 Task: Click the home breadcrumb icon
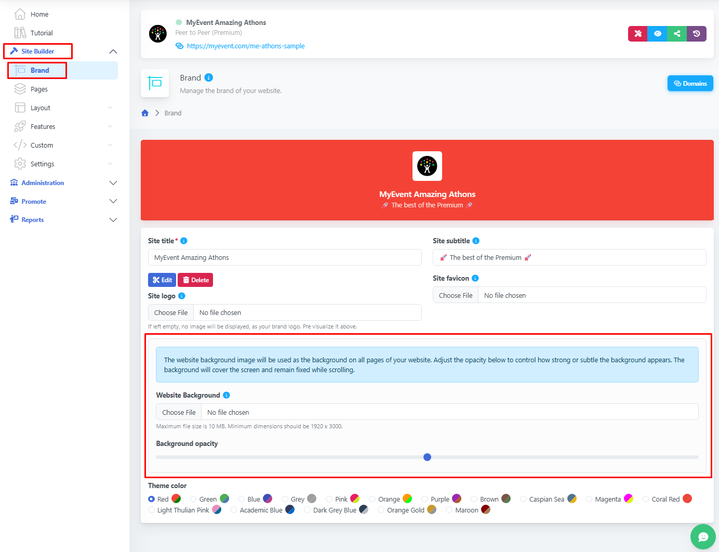click(145, 113)
